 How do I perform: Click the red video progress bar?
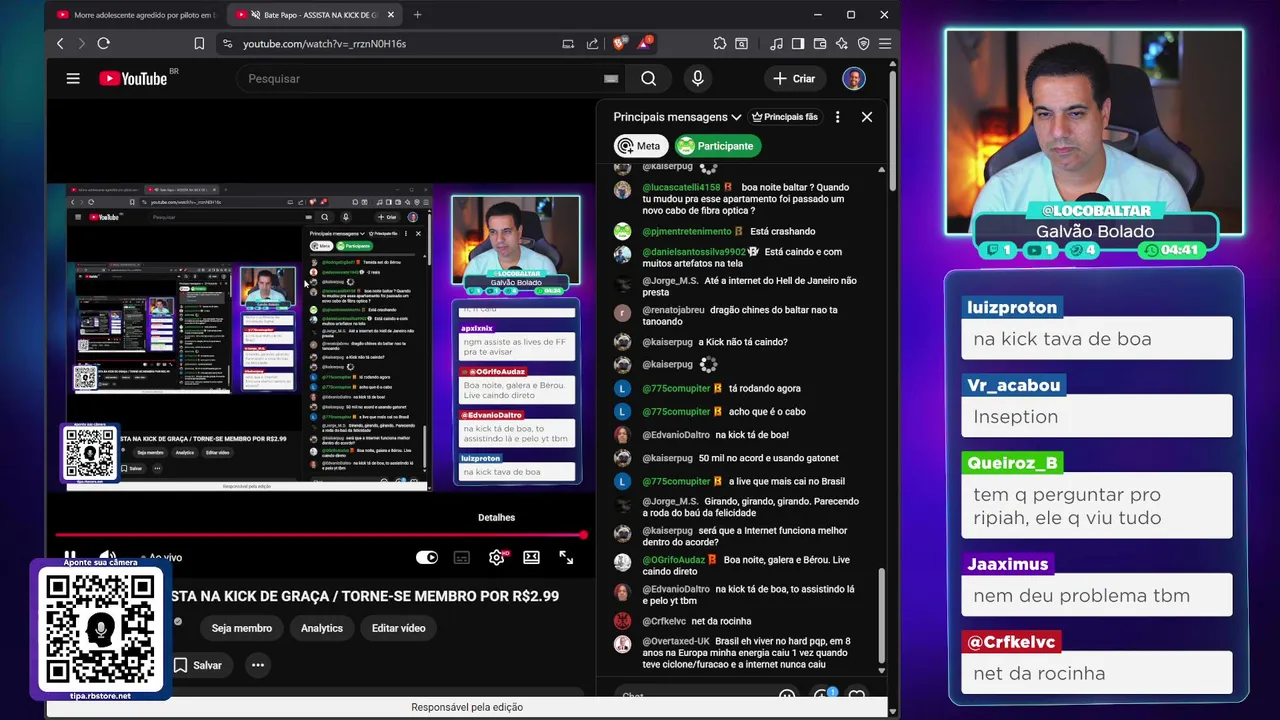tap(320, 535)
